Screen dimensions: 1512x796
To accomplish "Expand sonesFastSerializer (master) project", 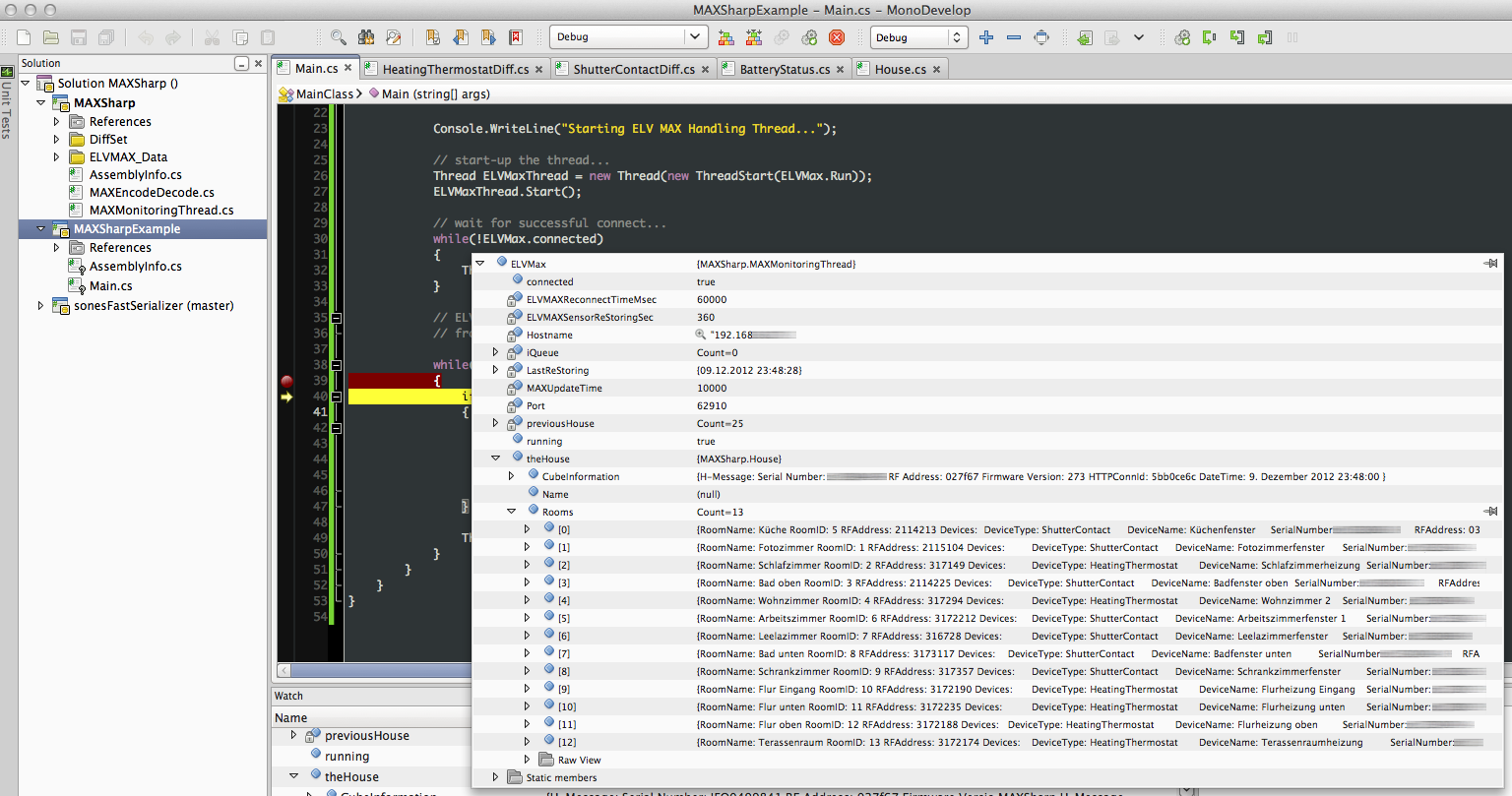I will click(41, 306).
